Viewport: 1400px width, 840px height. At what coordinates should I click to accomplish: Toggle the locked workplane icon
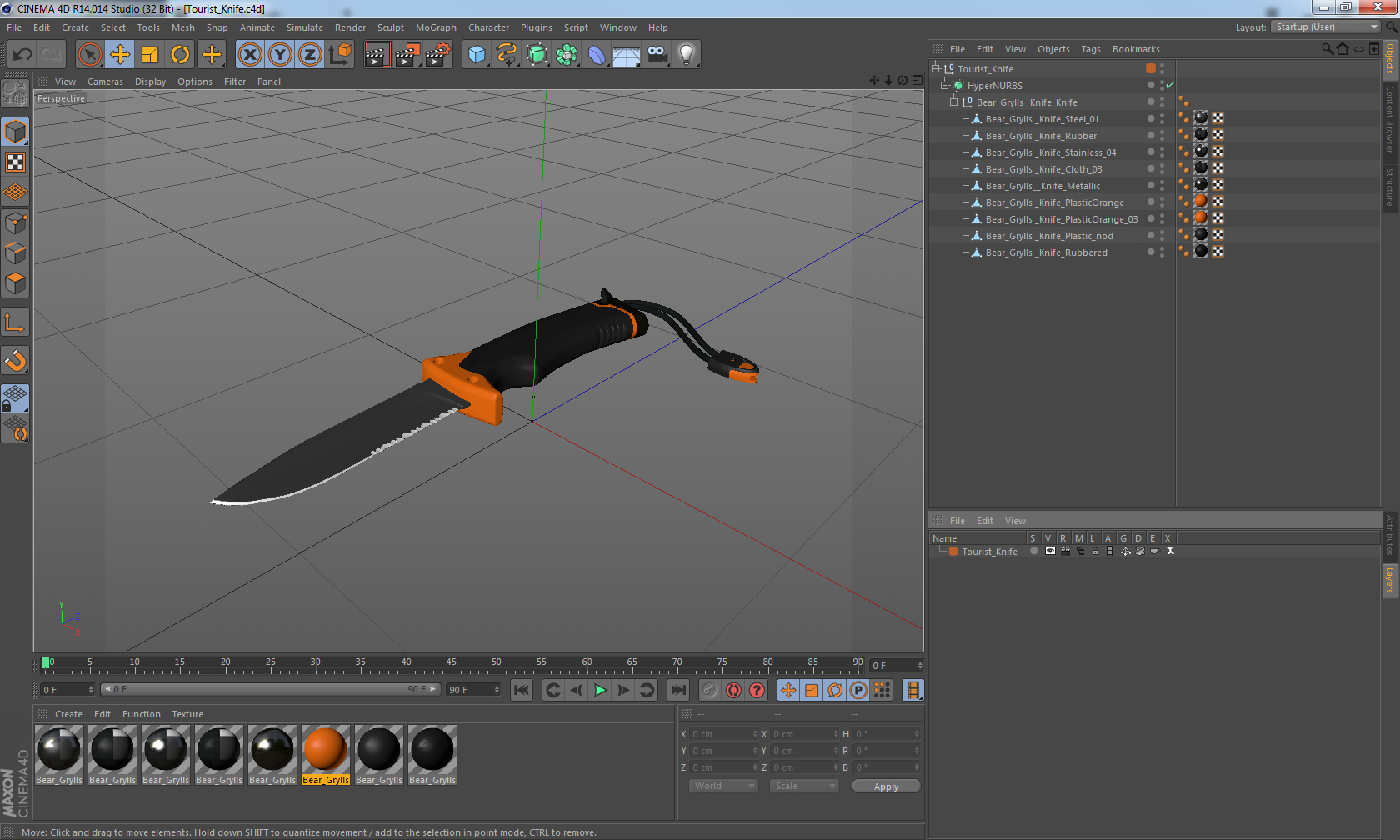(15, 398)
